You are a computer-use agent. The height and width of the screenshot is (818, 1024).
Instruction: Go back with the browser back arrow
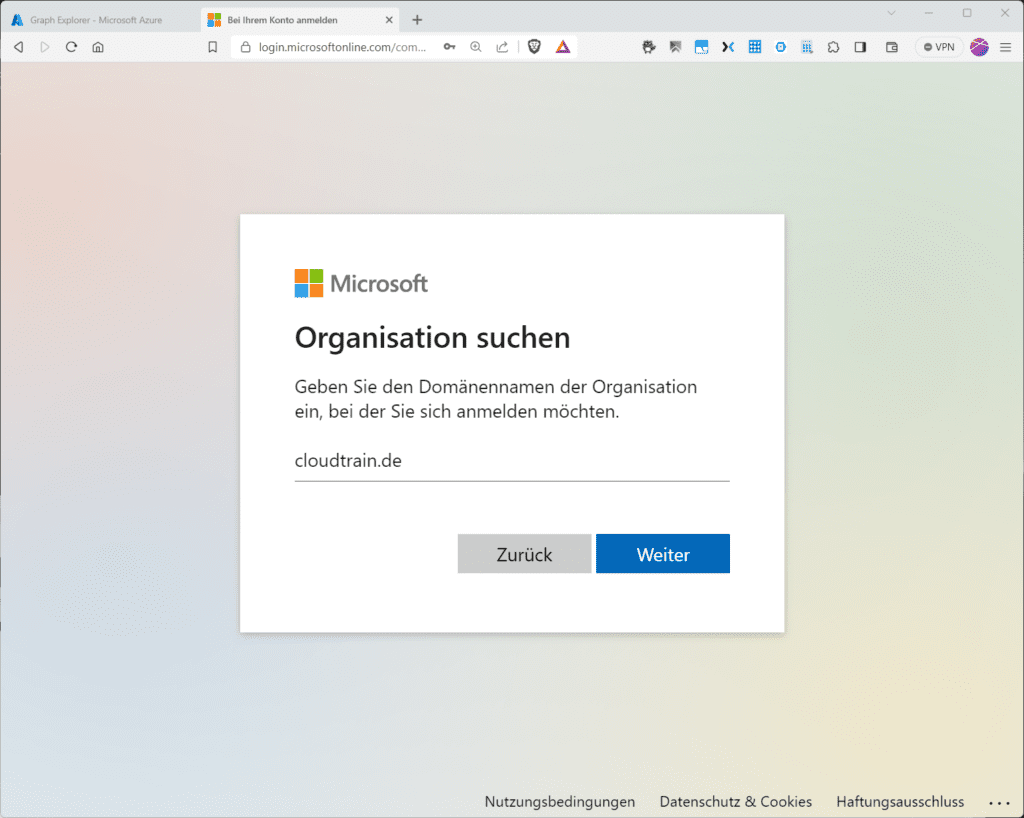(19, 47)
